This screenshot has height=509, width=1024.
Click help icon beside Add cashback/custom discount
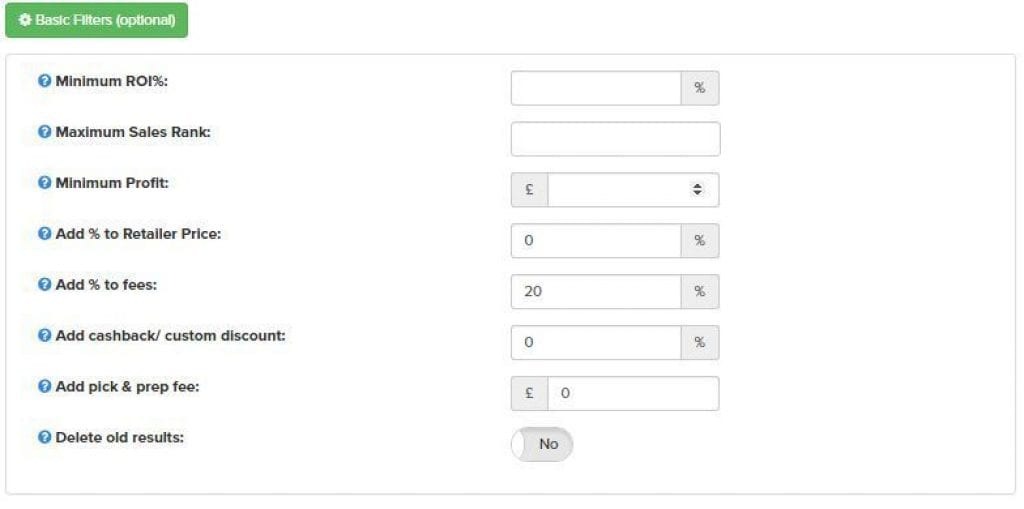click(44, 336)
